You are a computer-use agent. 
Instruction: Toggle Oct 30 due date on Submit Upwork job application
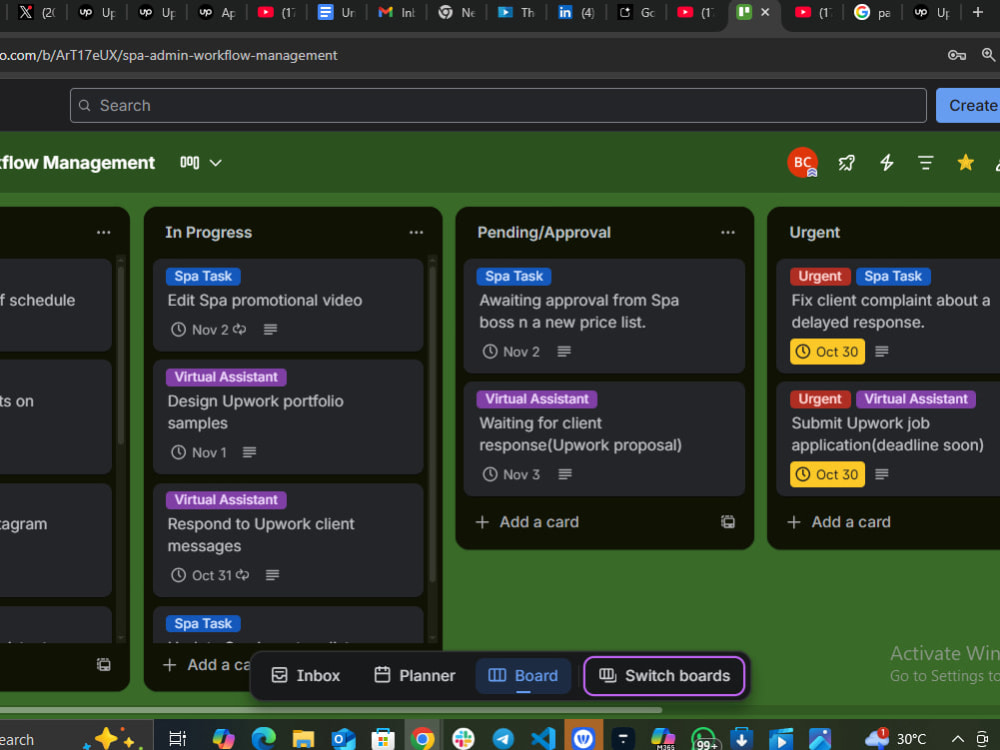(827, 474)
